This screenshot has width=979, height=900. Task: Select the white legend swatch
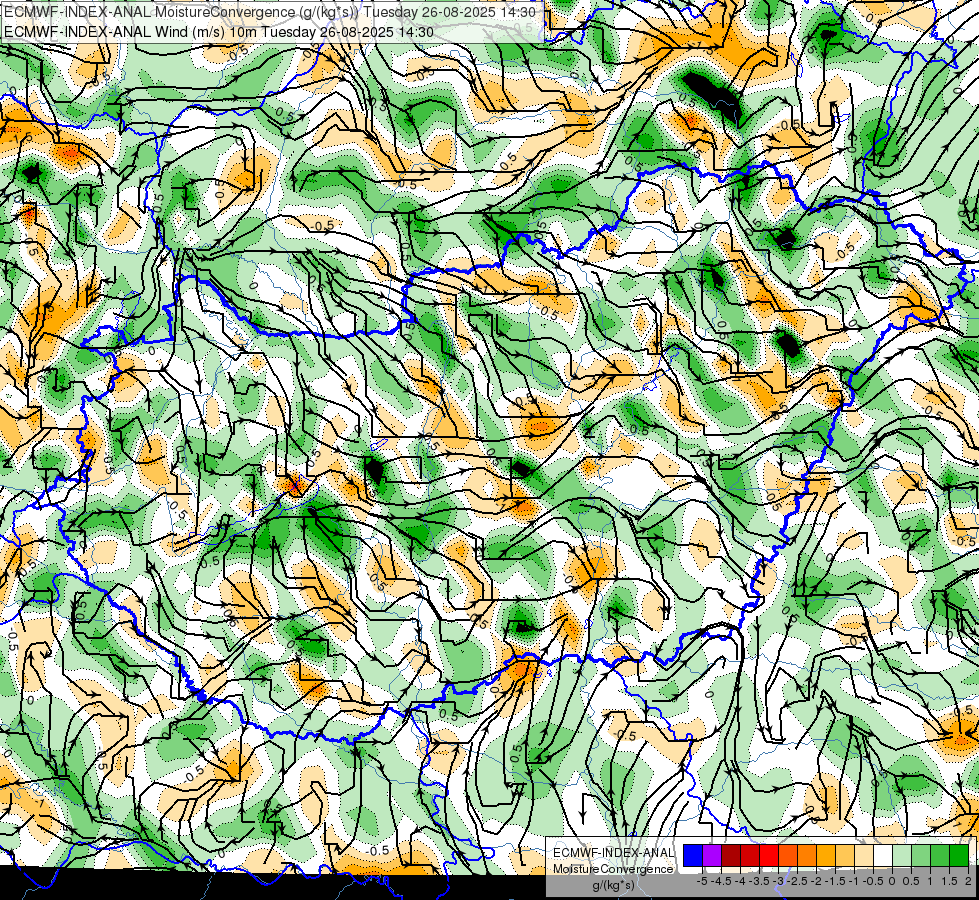(x=883, y=855)
